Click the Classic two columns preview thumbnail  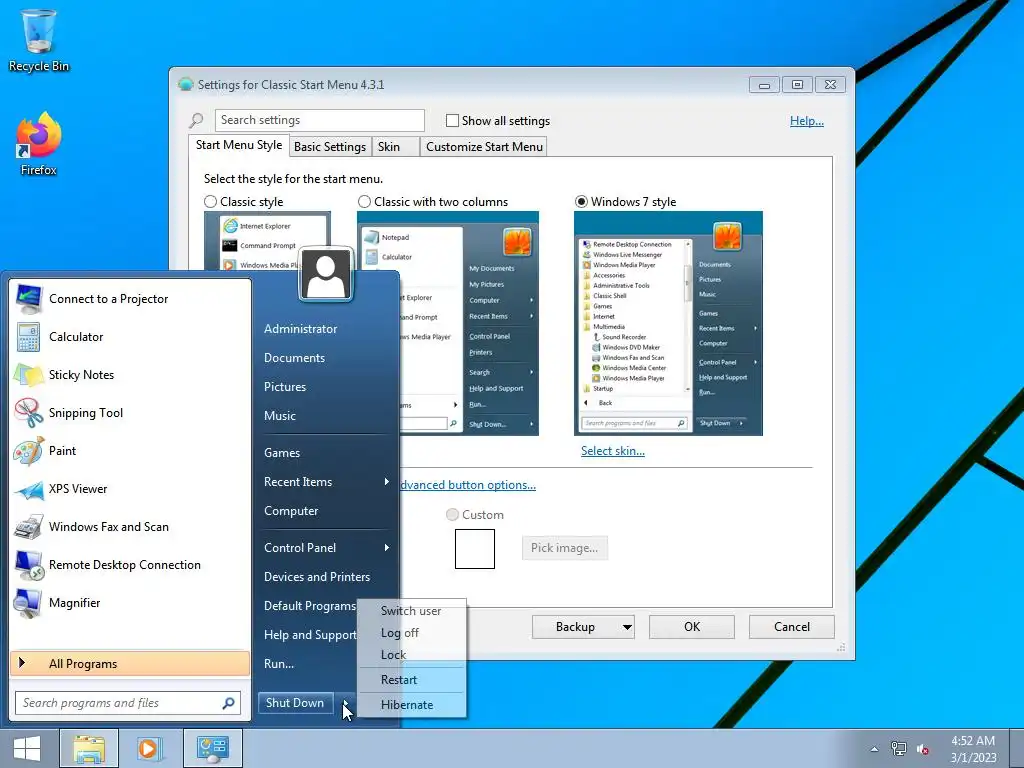448,323
